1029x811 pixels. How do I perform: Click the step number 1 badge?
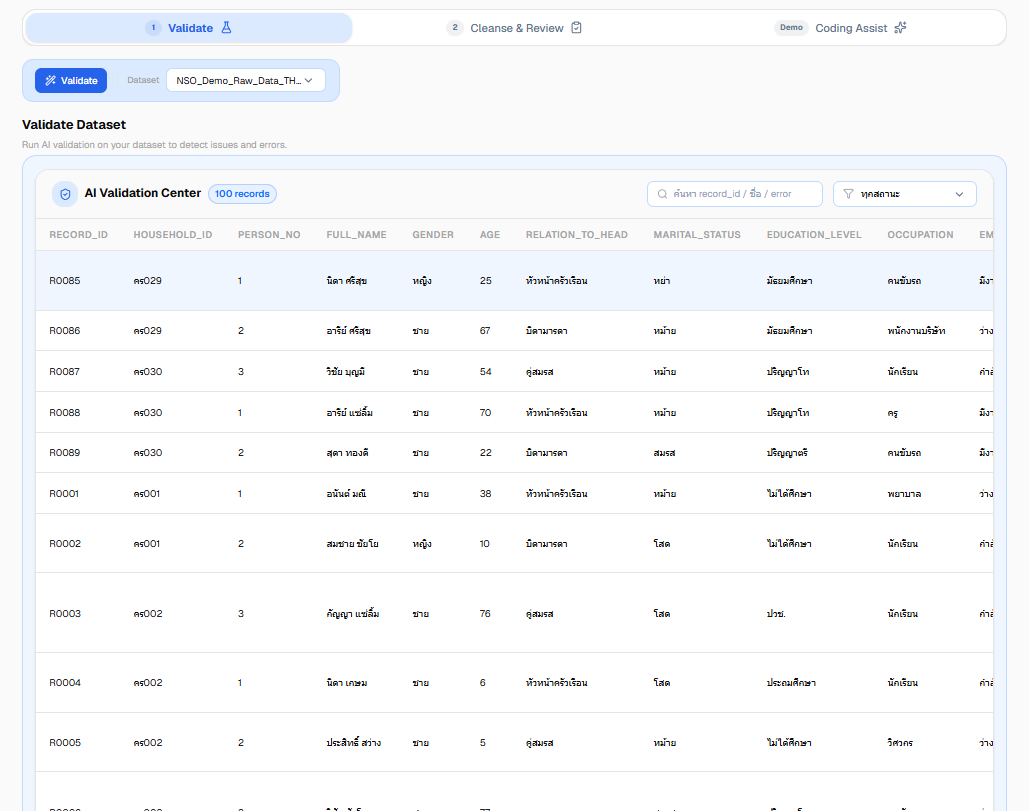[x=153, y=28]
